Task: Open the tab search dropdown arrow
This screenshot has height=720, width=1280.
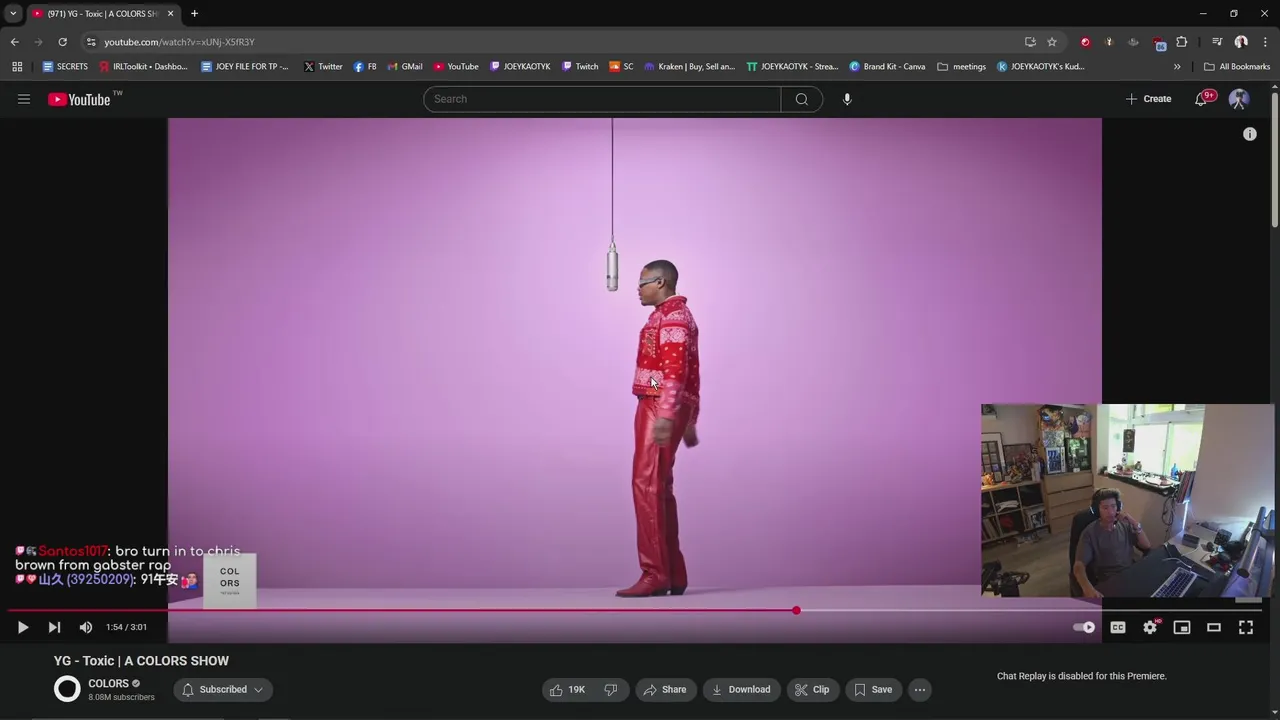Action: coord(13,13)
